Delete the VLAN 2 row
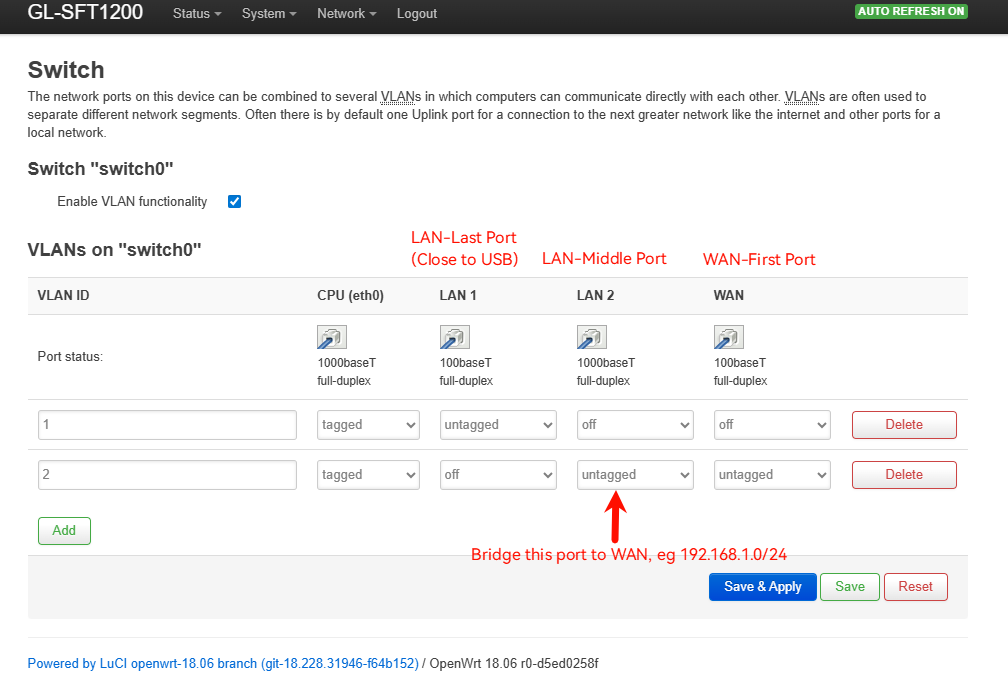The height and width of the screenshot is (677, 1008). point(904,475)
